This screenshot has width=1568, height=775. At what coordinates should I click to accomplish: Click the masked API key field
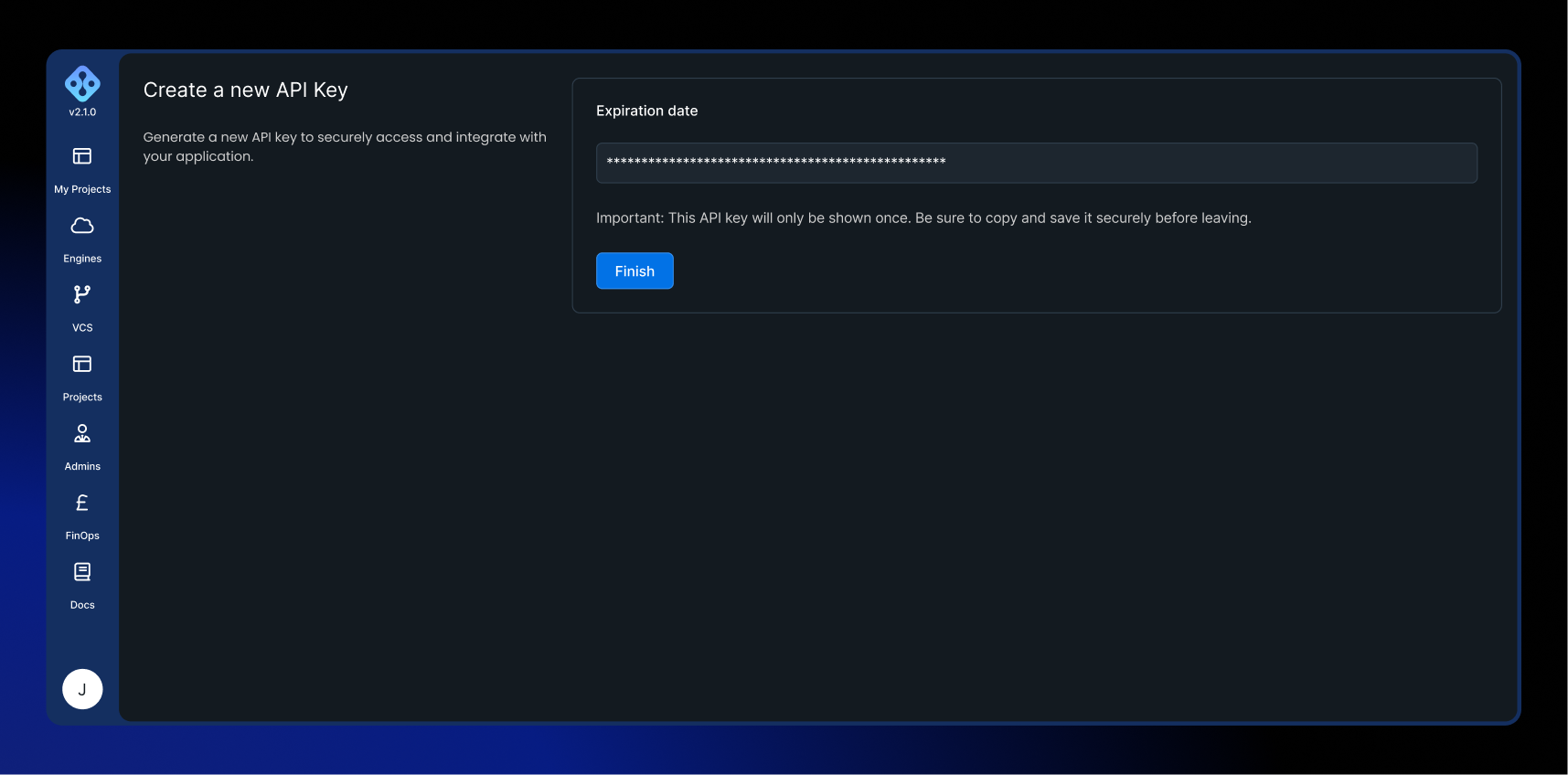click(1037, 163)
